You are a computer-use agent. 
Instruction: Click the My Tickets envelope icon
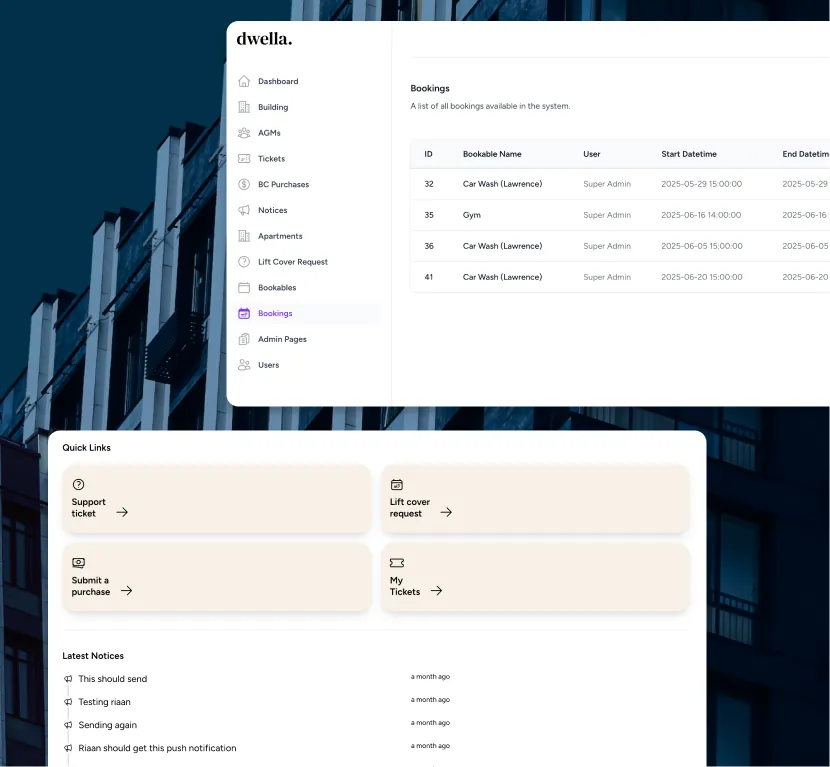coord(394,562)
